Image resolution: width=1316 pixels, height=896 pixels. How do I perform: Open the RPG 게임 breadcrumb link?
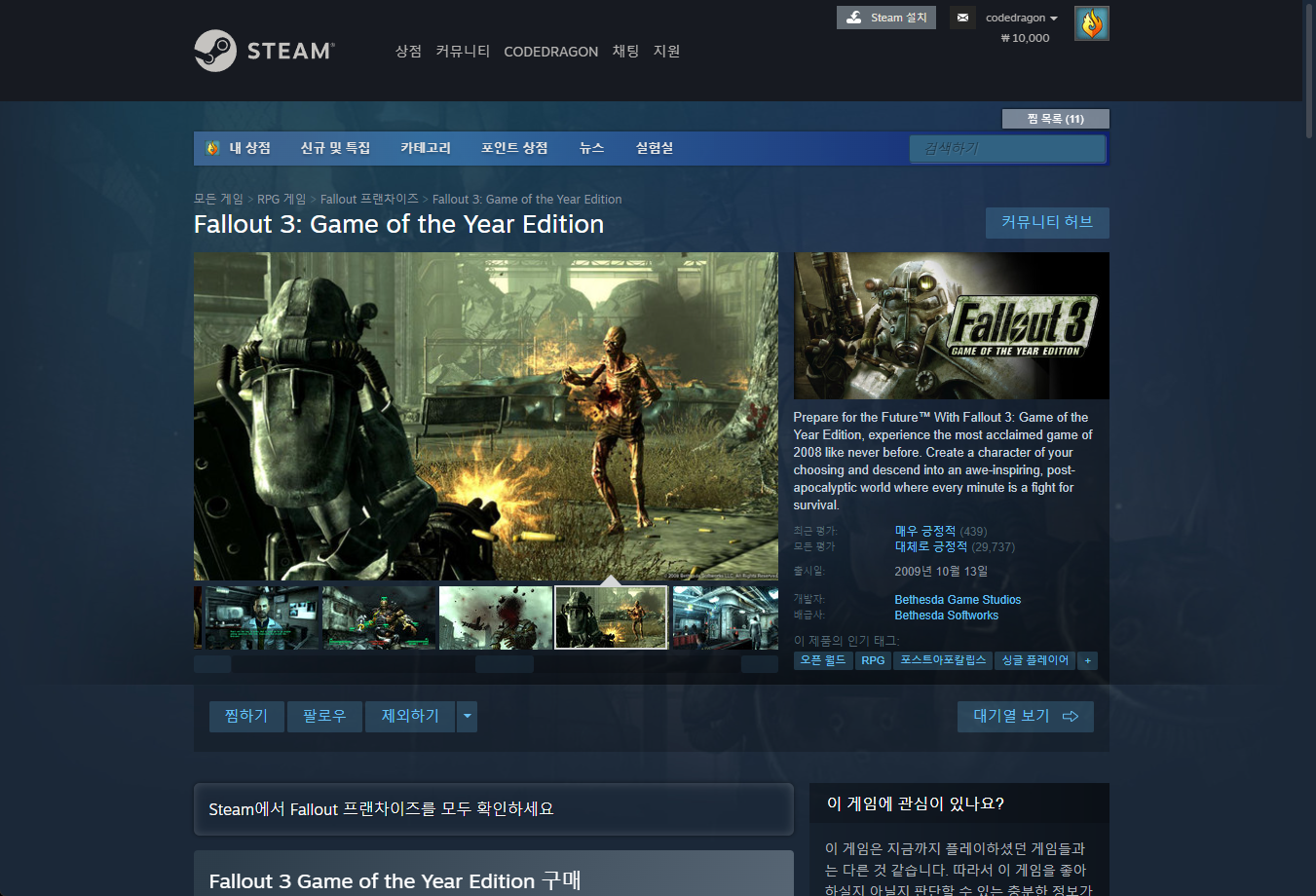[x=282, y=199]
